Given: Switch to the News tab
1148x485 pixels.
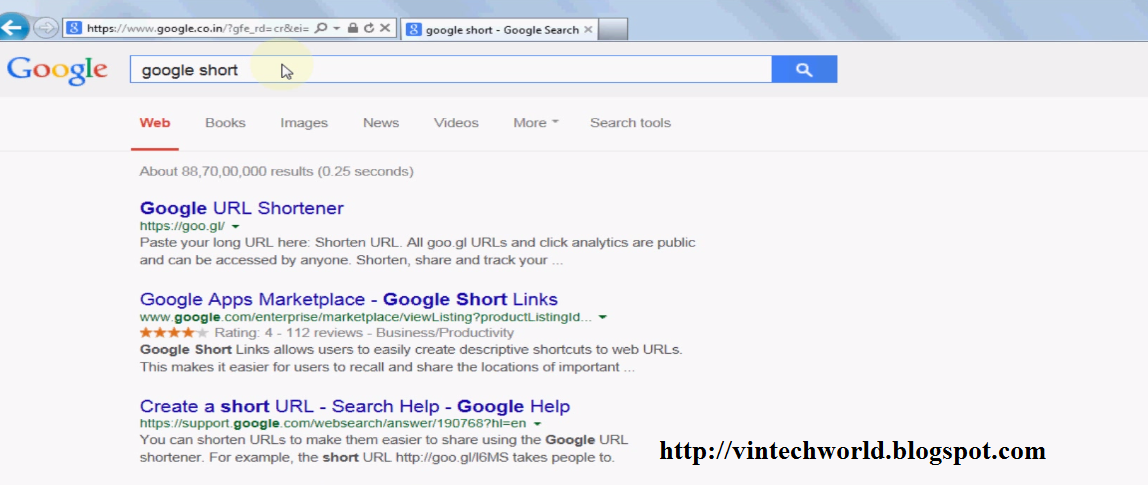Looking at the screenshot, I should click(381, 123).
